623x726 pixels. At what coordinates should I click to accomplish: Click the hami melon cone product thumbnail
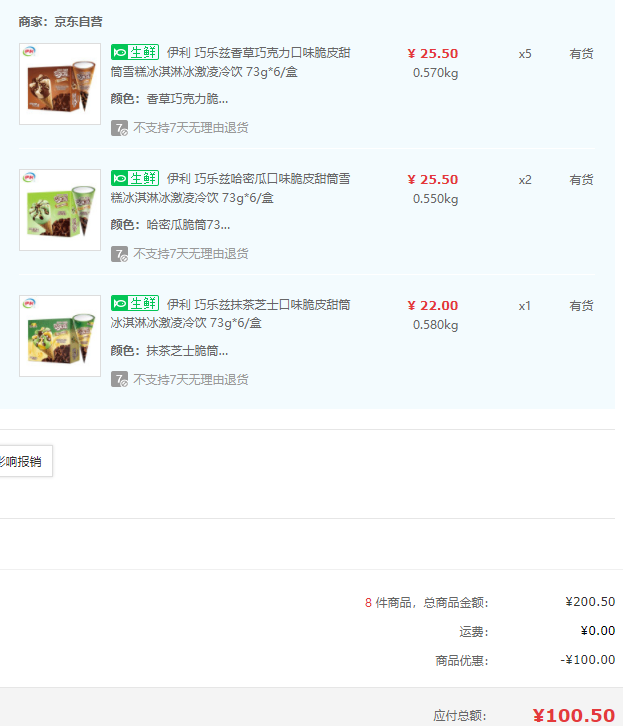[x=60, y=210]
